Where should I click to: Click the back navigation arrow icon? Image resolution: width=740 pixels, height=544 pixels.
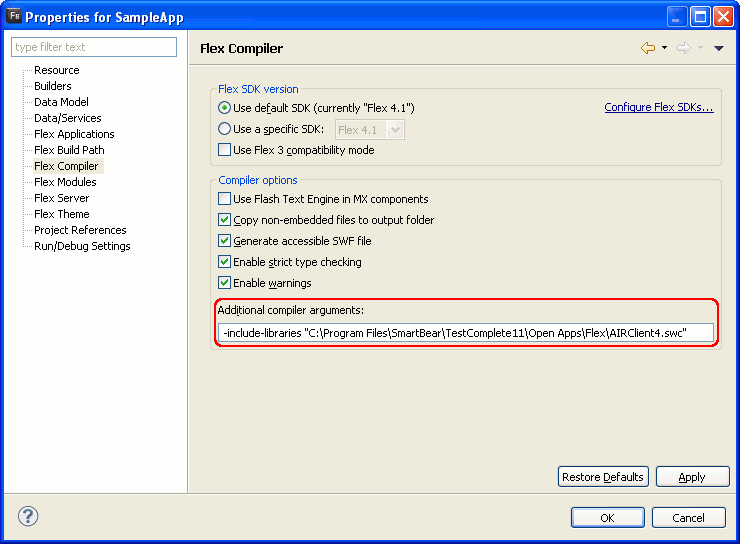pos(648,48)
